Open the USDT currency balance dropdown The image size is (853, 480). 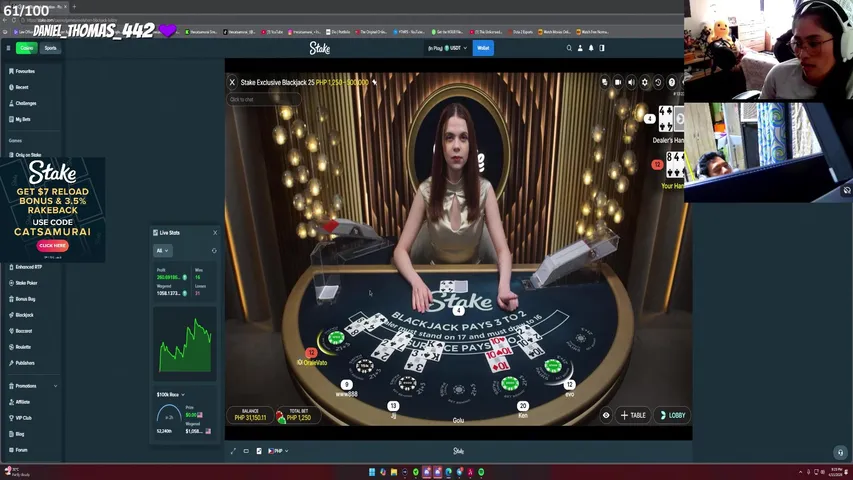click(x=447, y=48)
